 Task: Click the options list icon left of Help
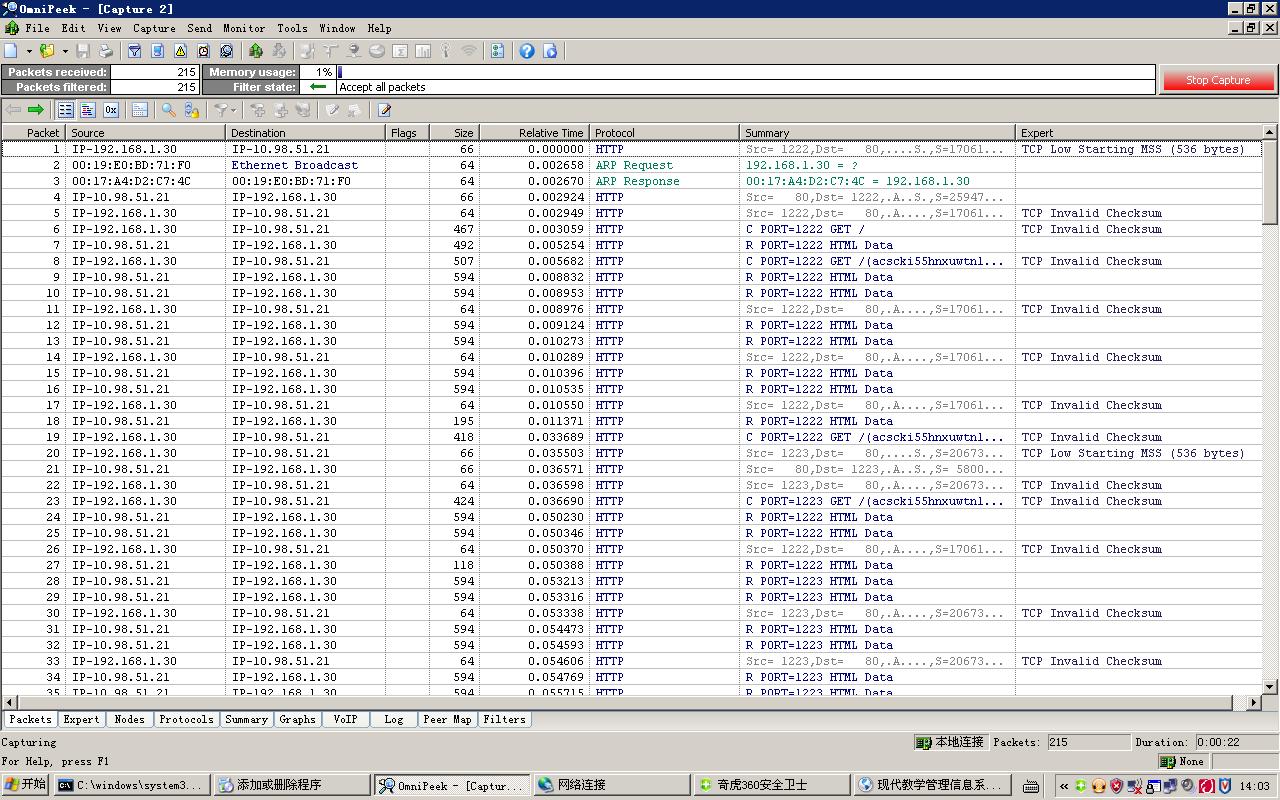pos(497,50)
